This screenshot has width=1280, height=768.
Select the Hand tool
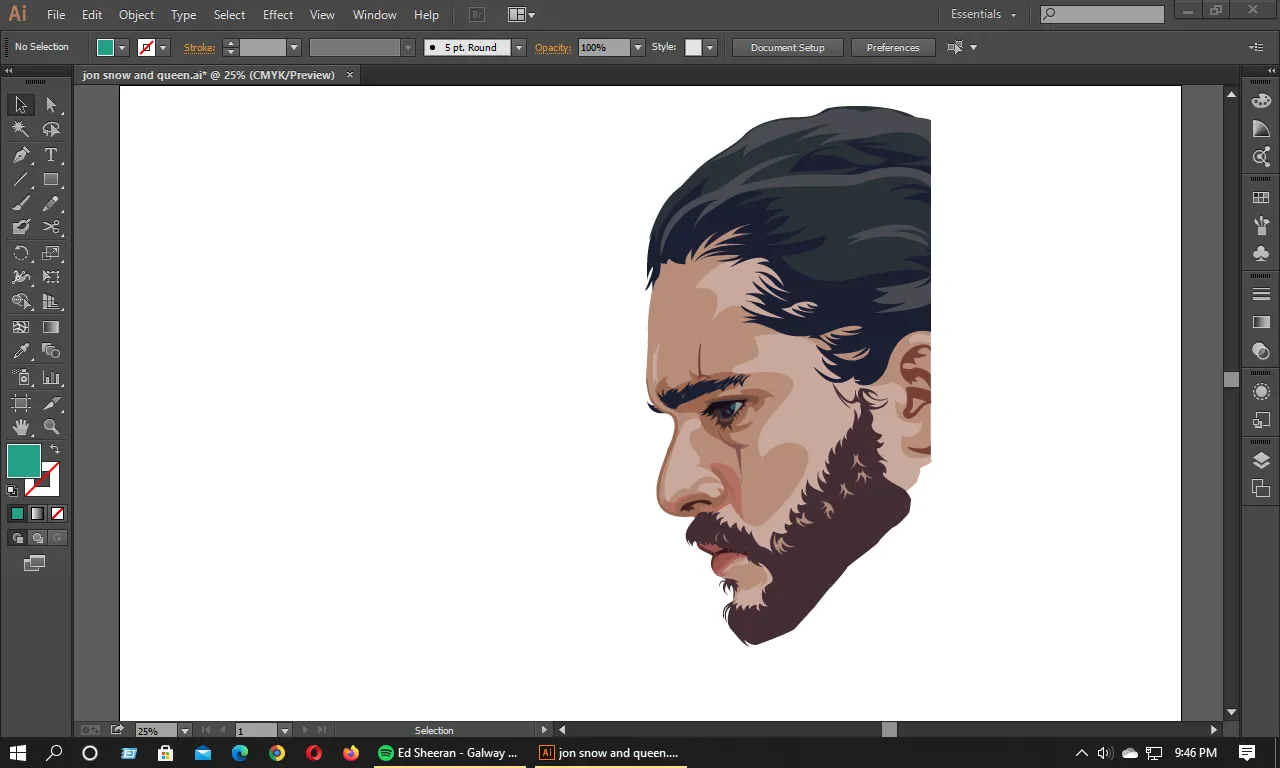tap(20, 427)
